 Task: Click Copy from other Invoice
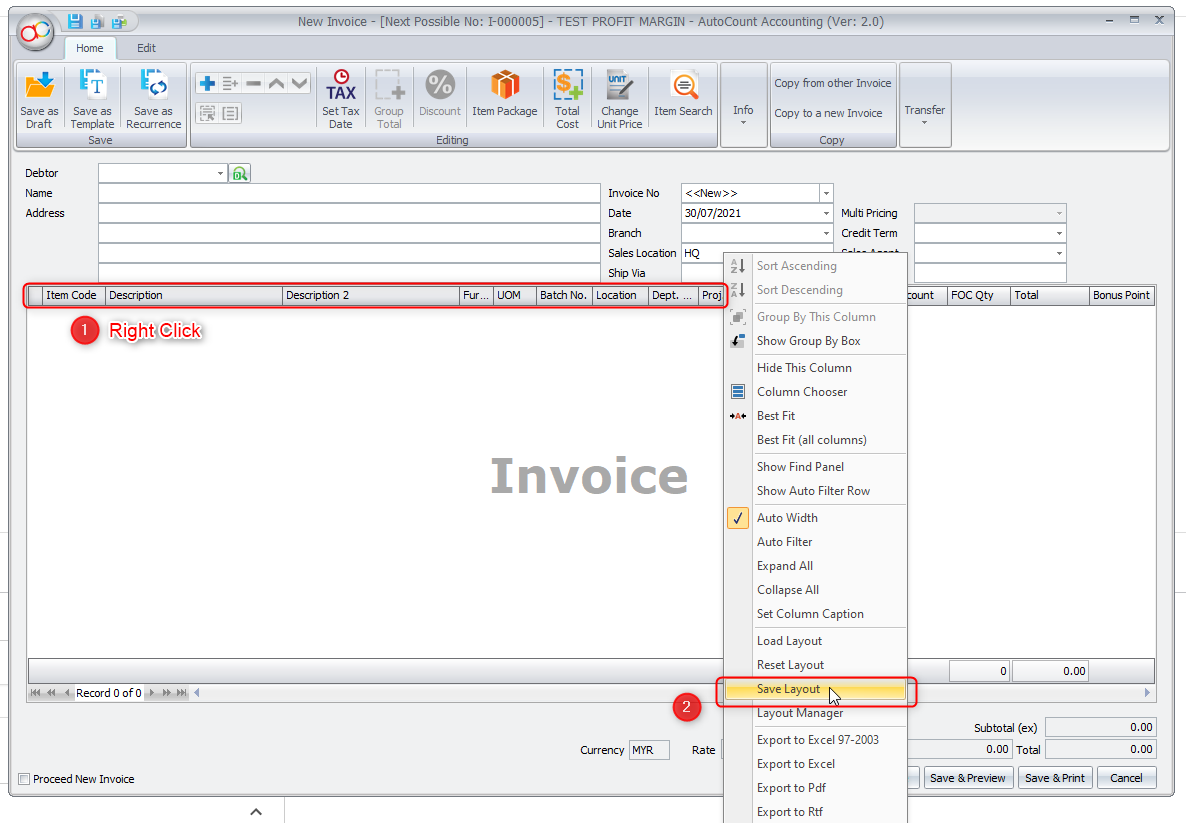click(832, 83)
